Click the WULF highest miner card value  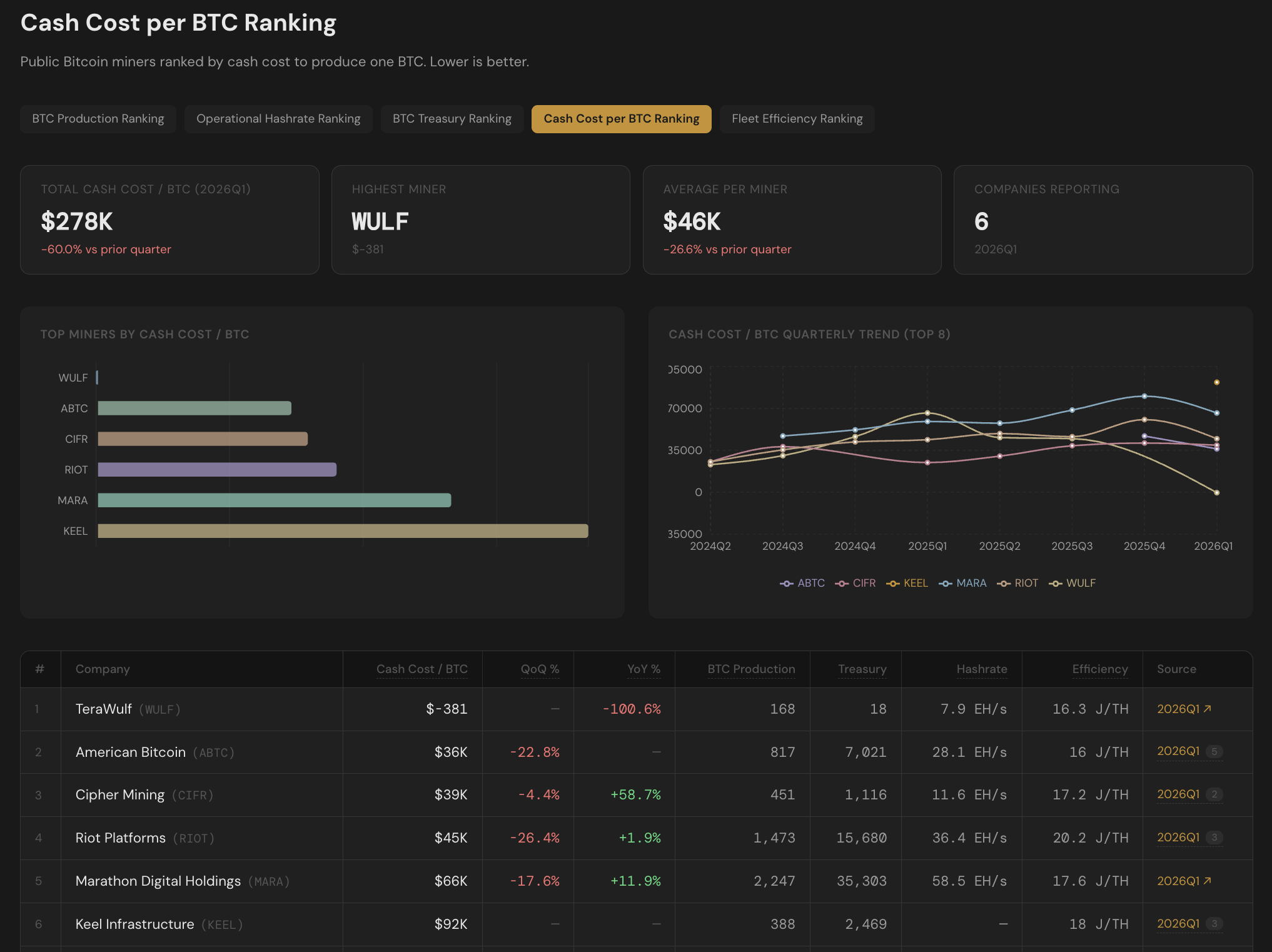tap(380, 221)
